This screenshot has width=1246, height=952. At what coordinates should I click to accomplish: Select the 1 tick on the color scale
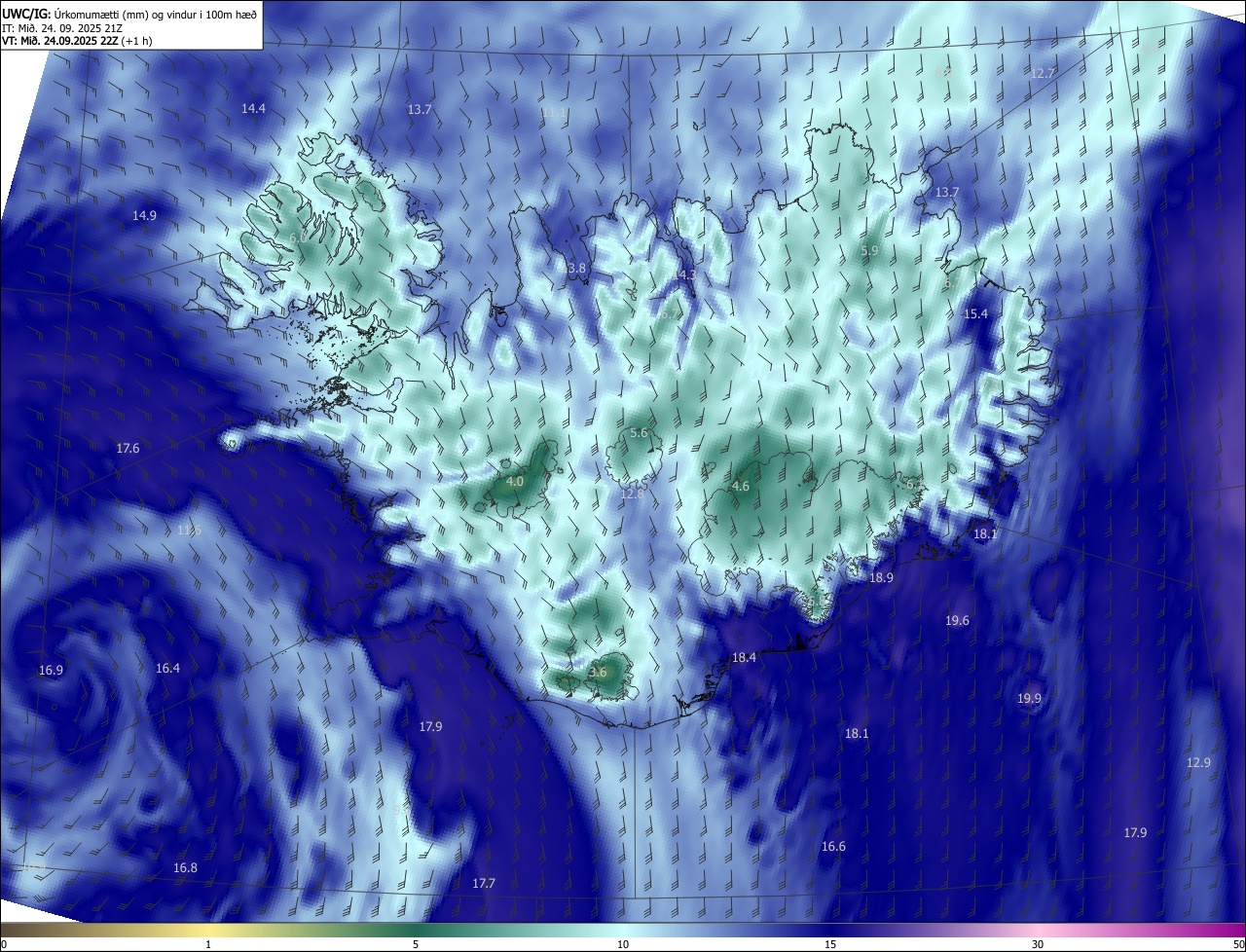click(208, 944)
